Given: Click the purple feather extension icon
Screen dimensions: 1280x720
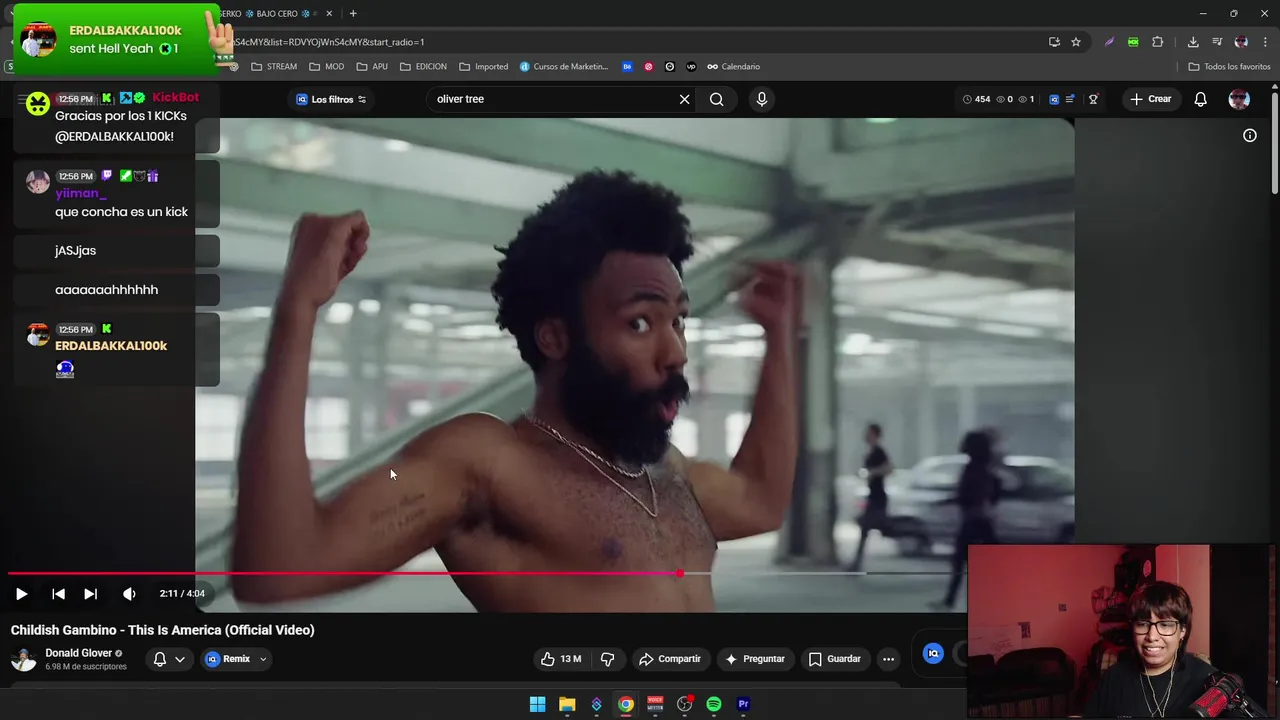Looking at the screenshot, I should point(1109,42).
